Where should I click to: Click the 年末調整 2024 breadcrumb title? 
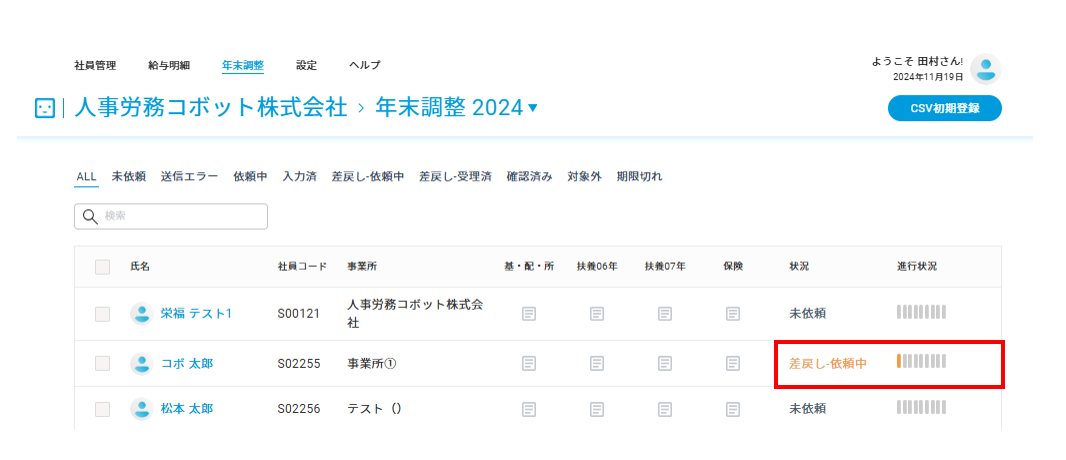[449, 107]
